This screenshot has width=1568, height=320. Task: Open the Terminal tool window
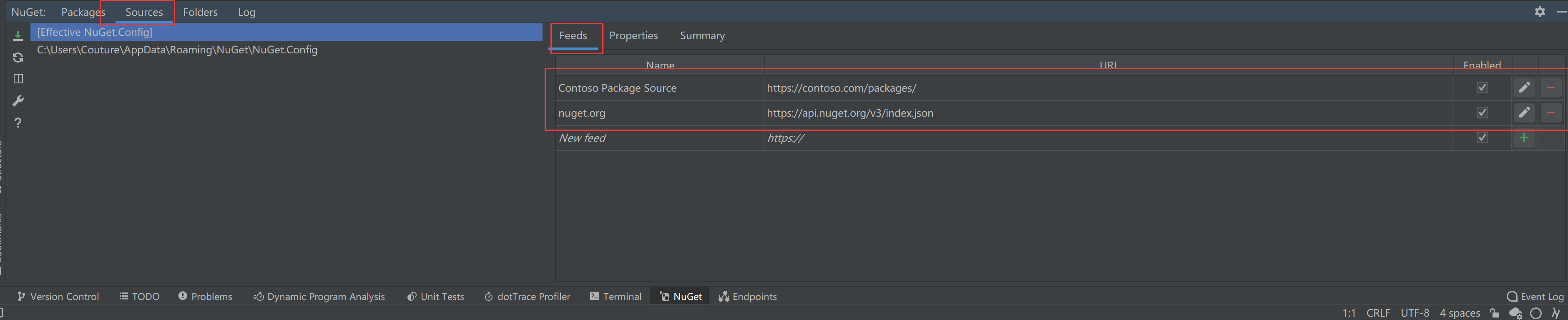click(x=616, y=296)
